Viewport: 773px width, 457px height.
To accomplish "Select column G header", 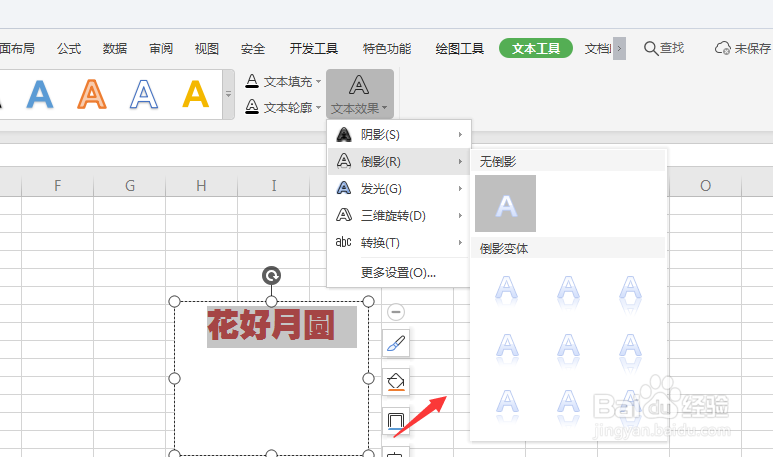I will pyautogui.click(x=130, y=186).
